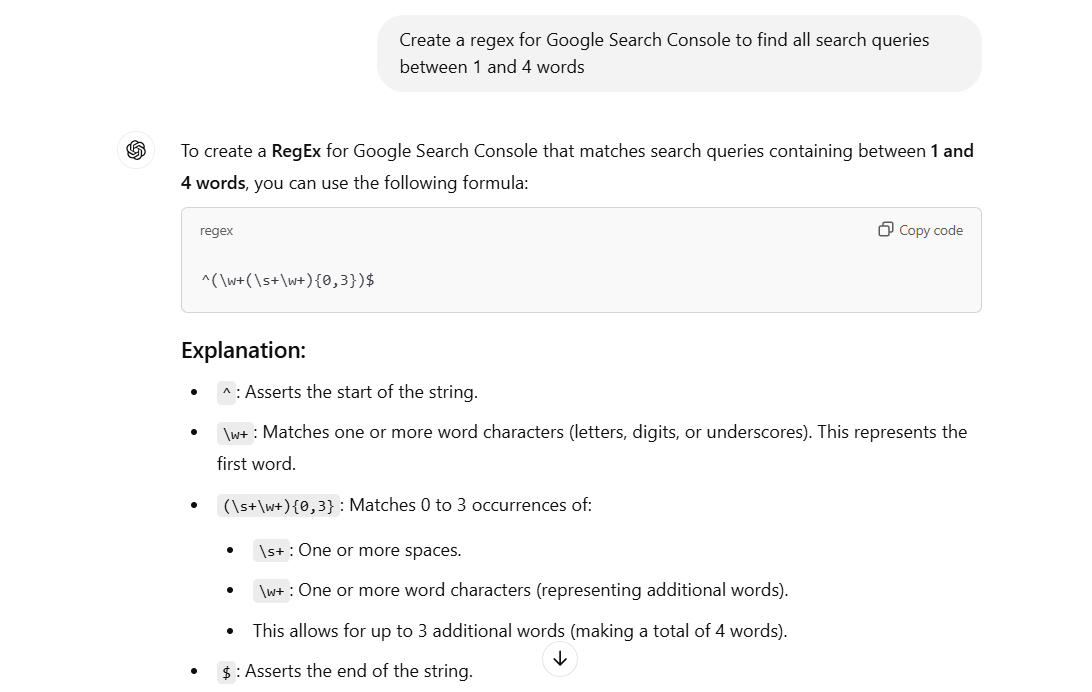Click 'Asserts the end of the string.' text

(359, 671)
